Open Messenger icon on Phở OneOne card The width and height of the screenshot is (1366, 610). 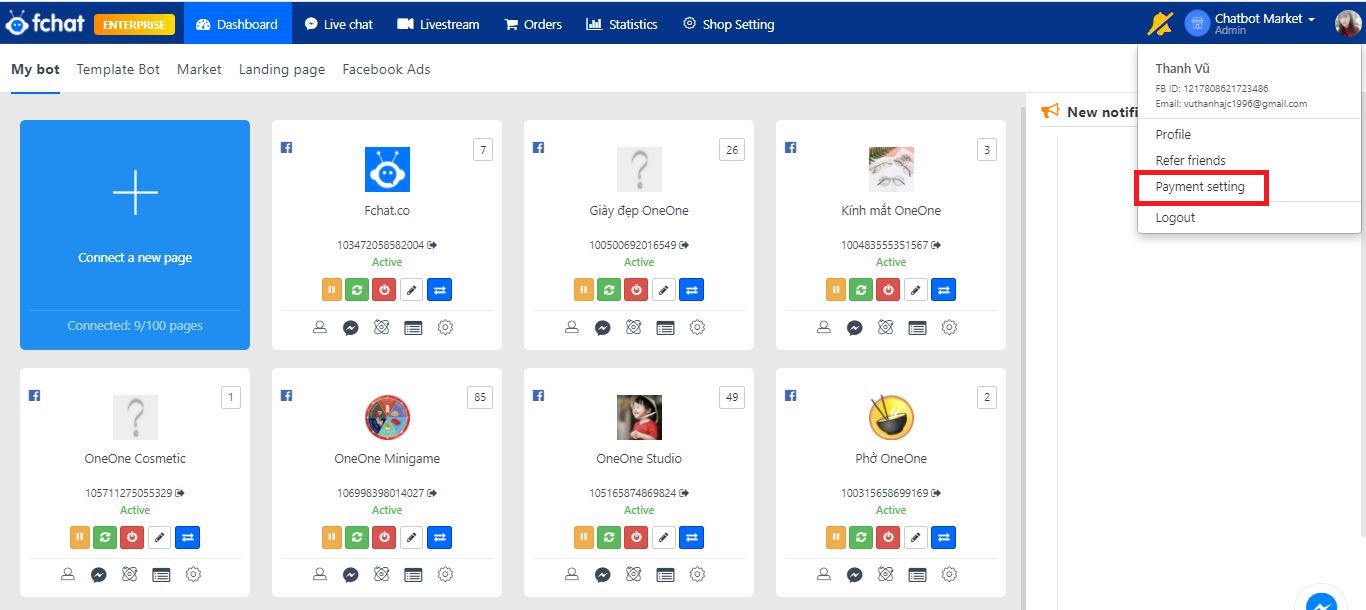(855, 575)
